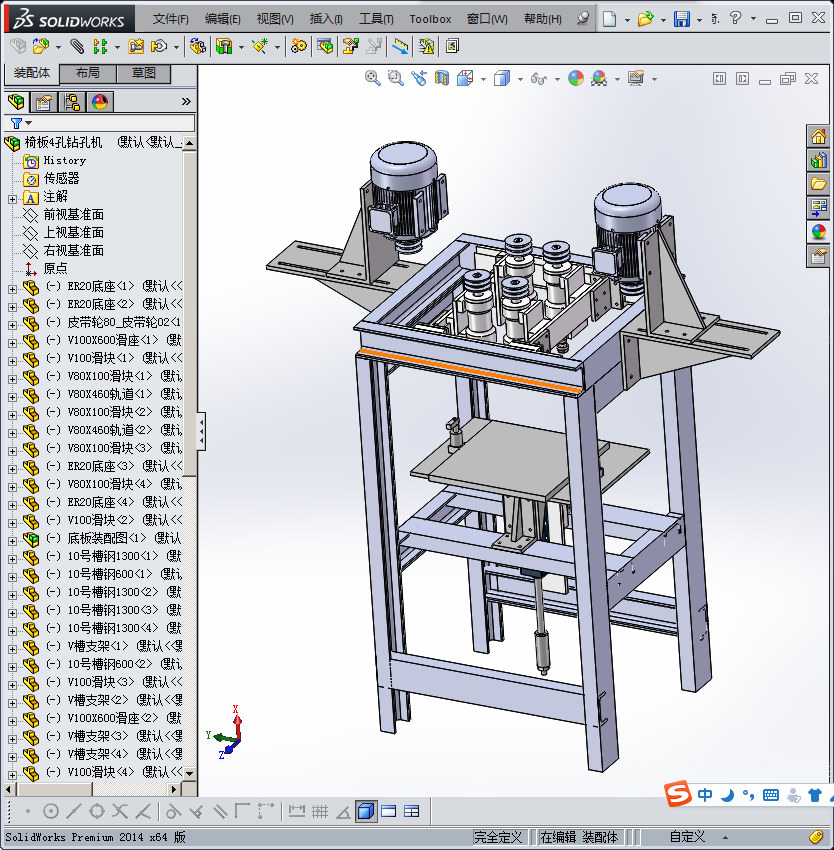Image resolution: width=834 pixels, height=850 pixels.
Task: Click the Save floppy disk icon
Action: tap(681, 19)
